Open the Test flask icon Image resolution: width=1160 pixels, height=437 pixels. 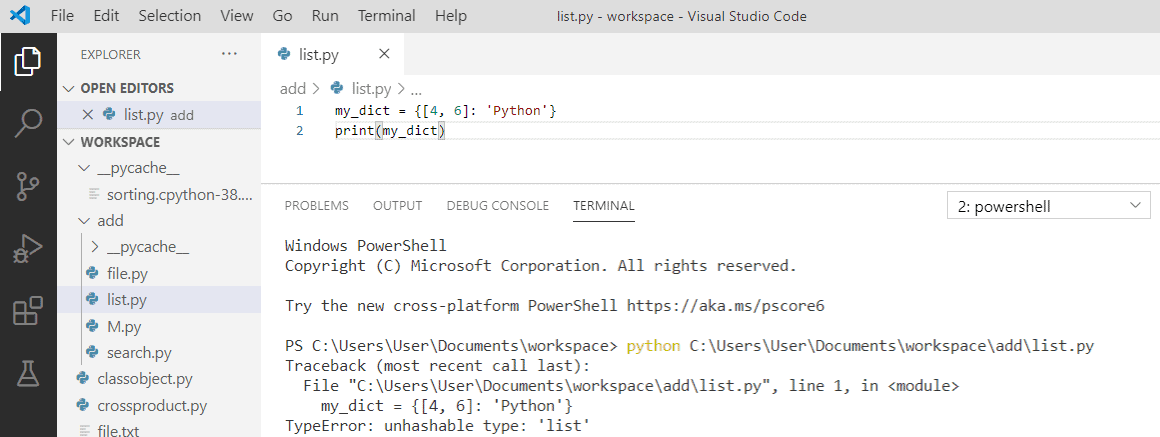pyautogui.click(x=27, y=373)
